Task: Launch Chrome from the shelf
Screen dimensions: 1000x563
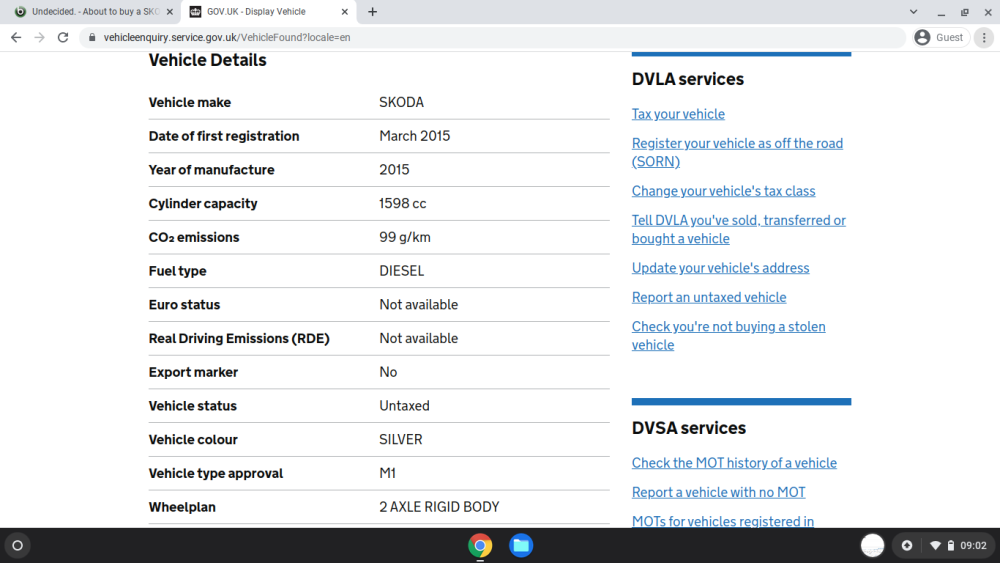Action: [x=480, y=546]
